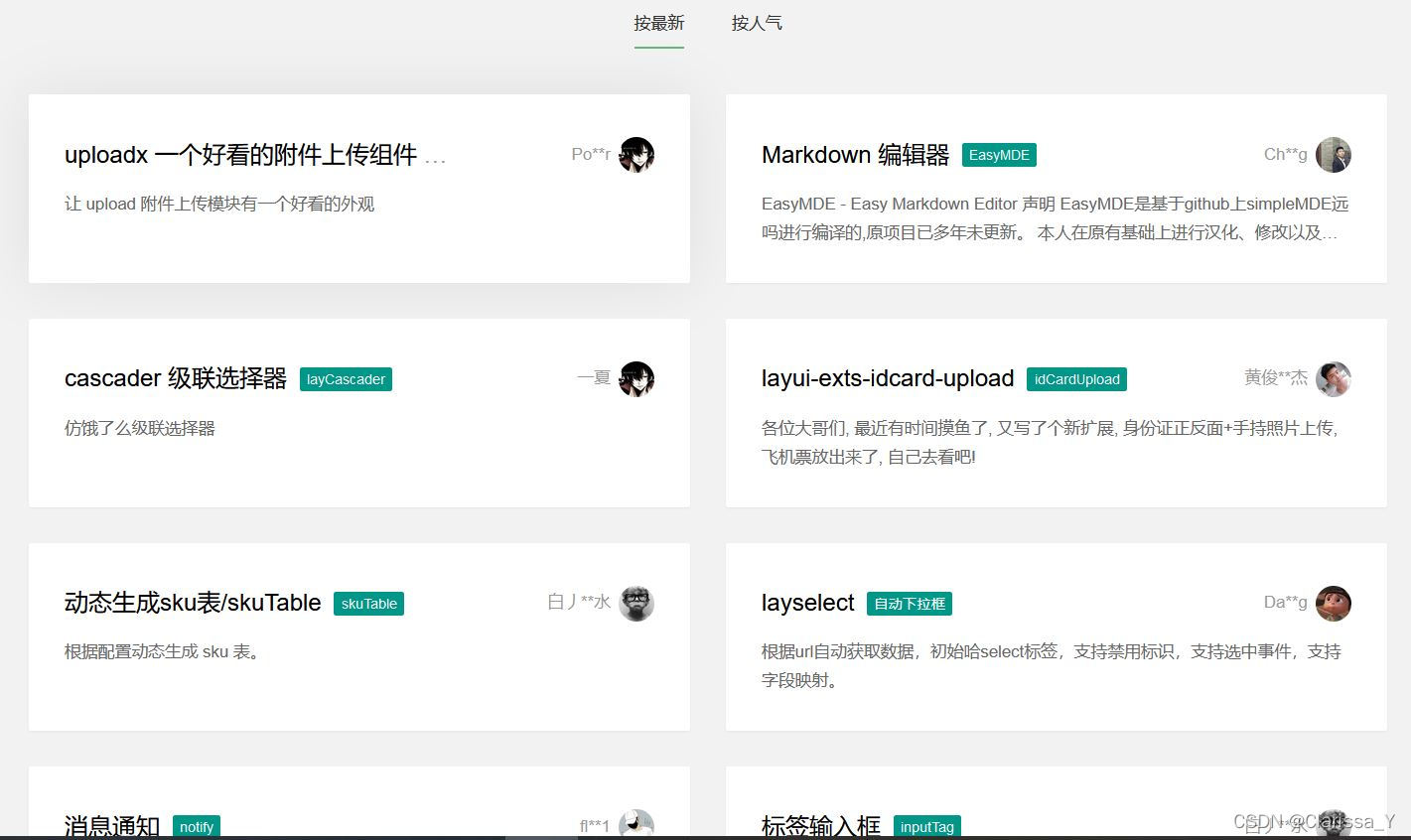The height and width of the screenshot is (840, 1411).
Task: Click the inputTag tag badge
Action: pos(926,826)
